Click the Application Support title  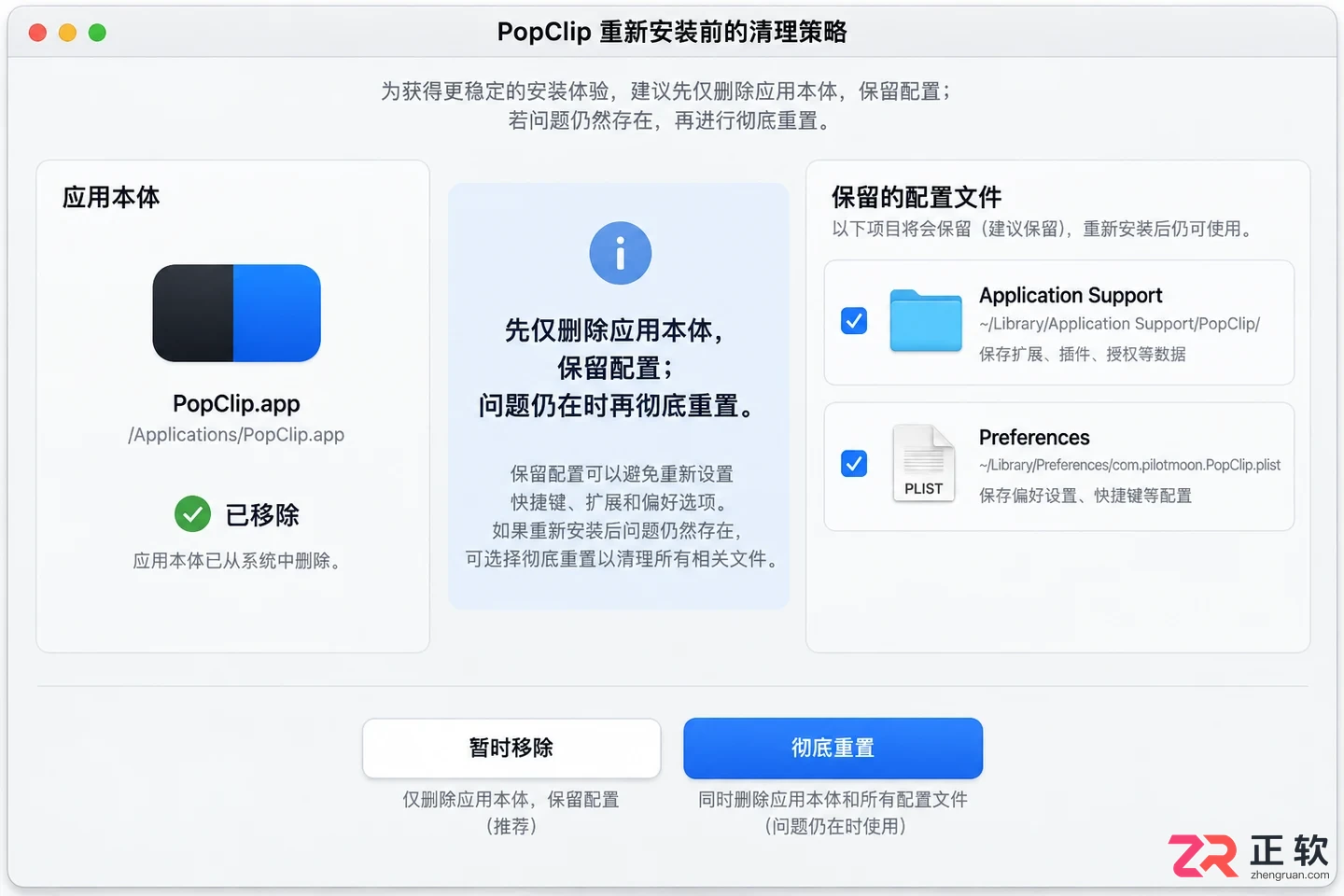(1071, 296)
